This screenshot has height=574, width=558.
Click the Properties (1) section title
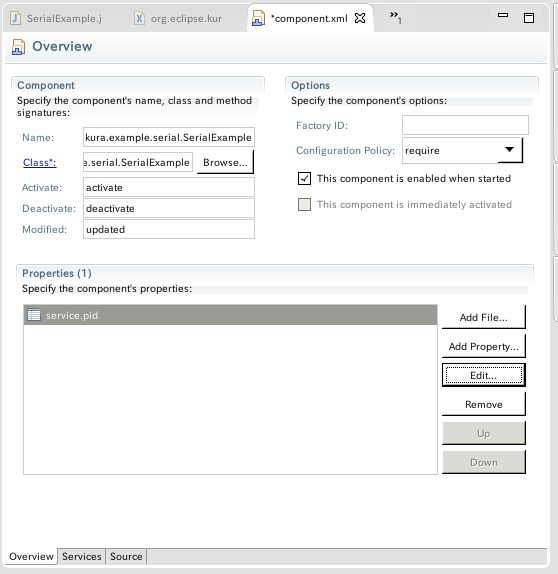point(57,273)
